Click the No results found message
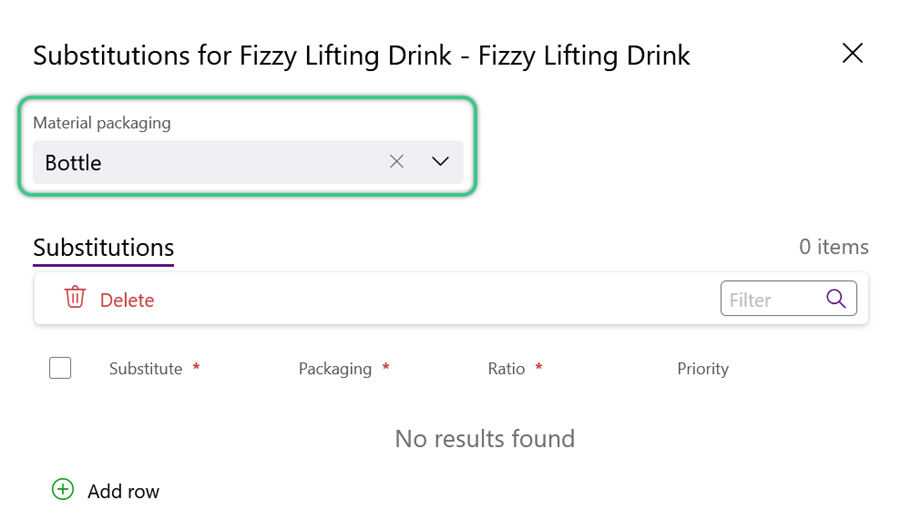 (x=485, y=439)
